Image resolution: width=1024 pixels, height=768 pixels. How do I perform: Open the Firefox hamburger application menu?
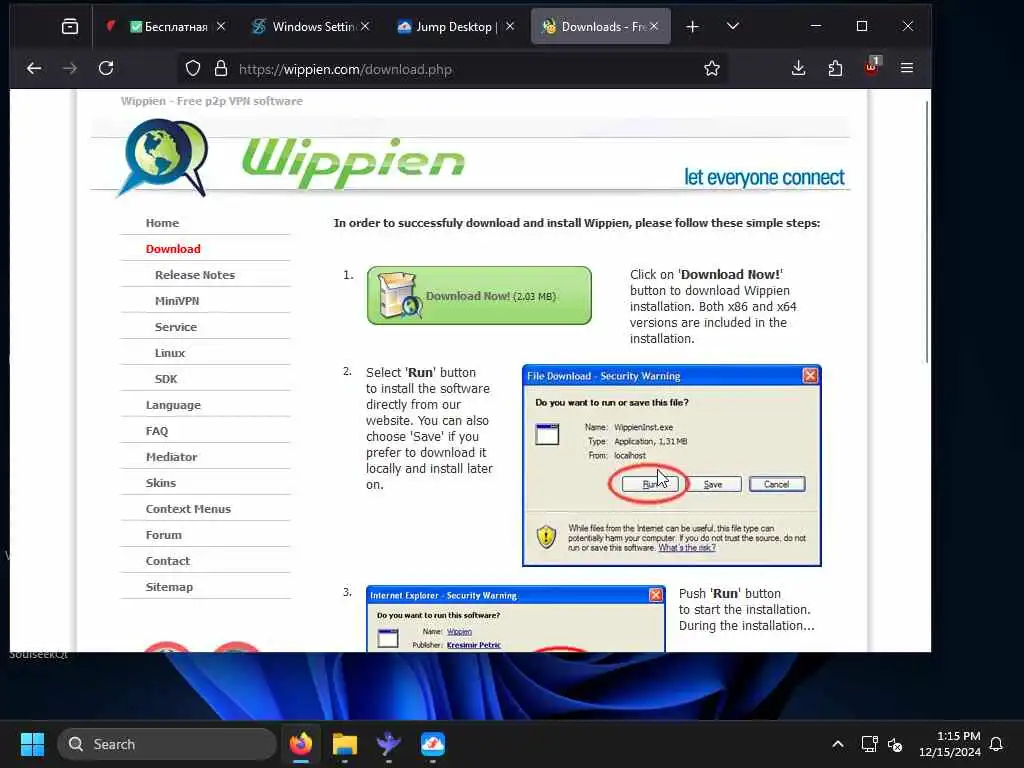coord(906,68)
